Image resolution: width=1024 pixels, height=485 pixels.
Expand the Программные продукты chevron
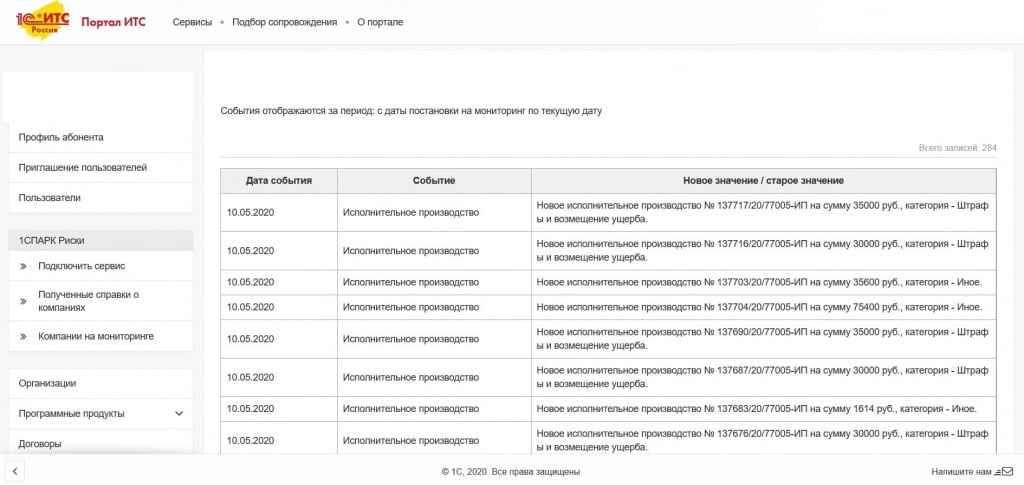[x=179, y=413]
